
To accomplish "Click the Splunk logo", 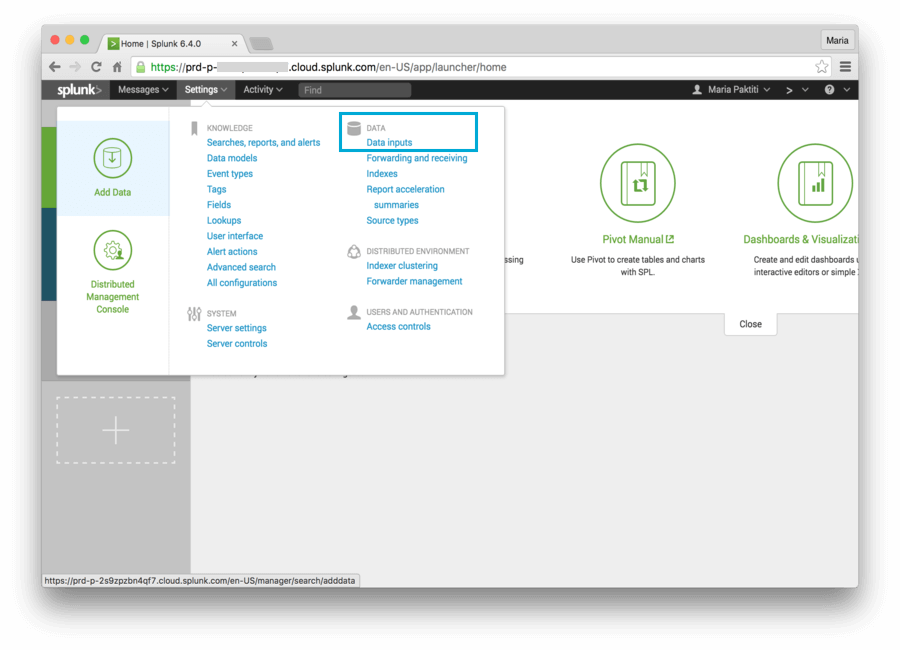I will click(79, 90).
